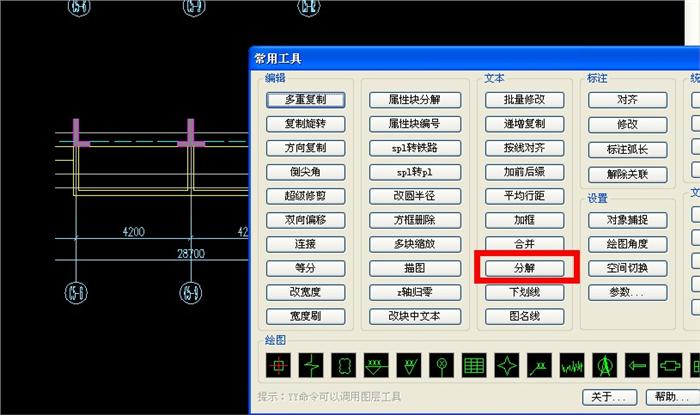The width and height of the screenshot is (700, 415).
Task: Click the 批量修改 text button
Action: 525,100
